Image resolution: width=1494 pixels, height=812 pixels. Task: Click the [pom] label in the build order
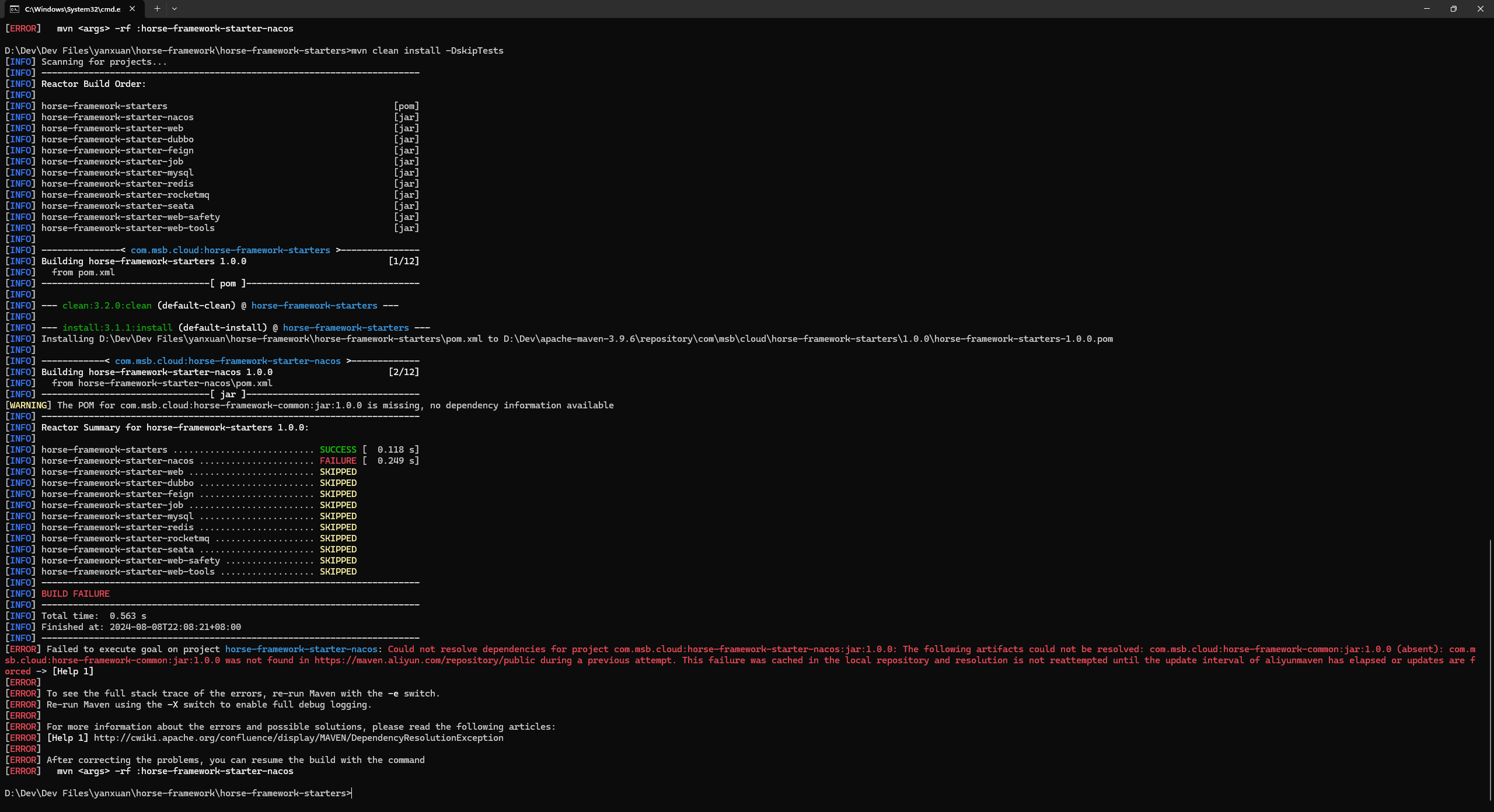coord(406,106)
